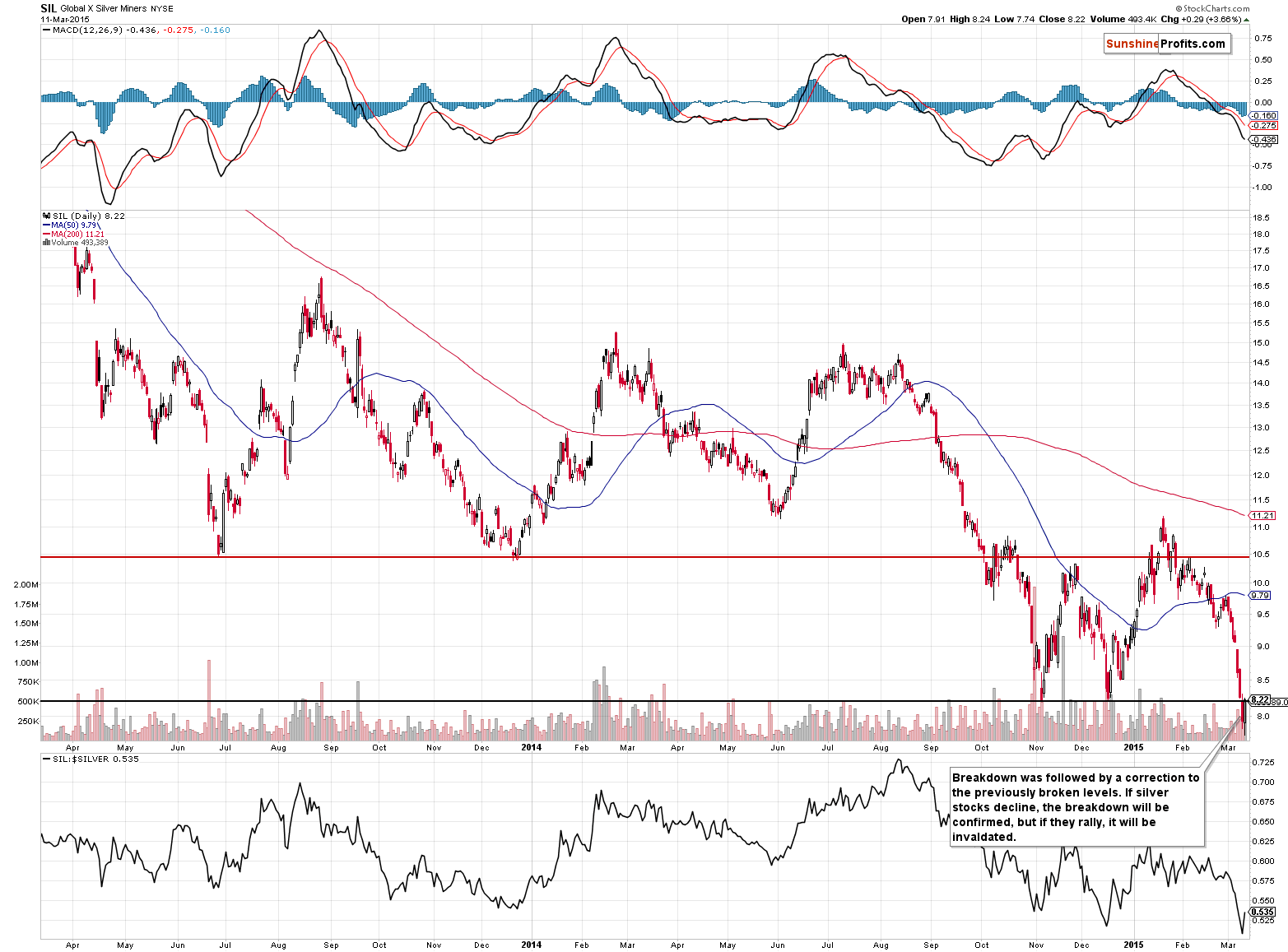Viewport: 1288px width, 952px height.
Task: Click the 11-Mar-2015 date label
Action: pos(65,19)
